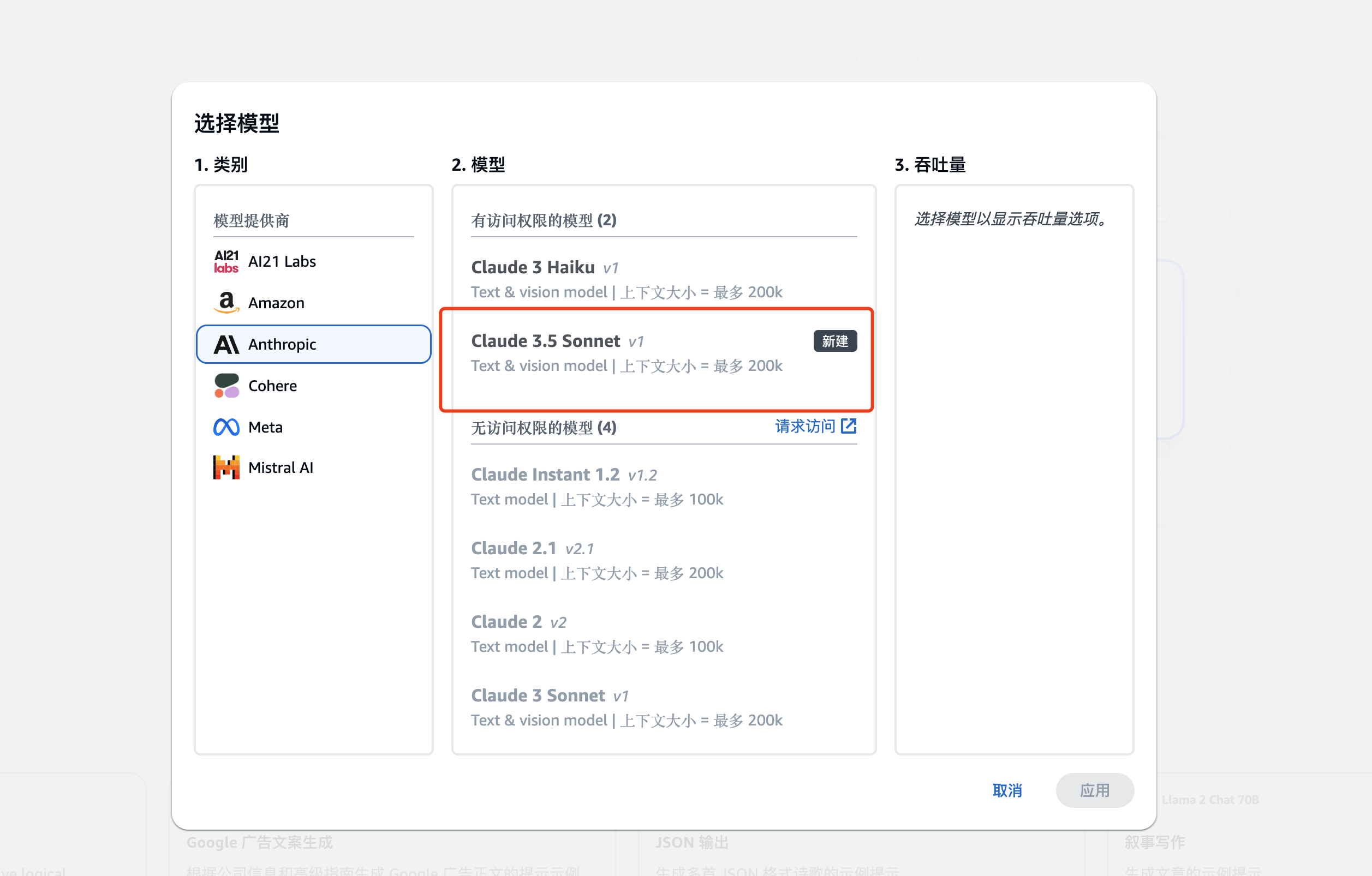The height and width of the screenshot is (876, 1372).
Task: Click the 应用 button
Action: click(x=1095, y=790)
